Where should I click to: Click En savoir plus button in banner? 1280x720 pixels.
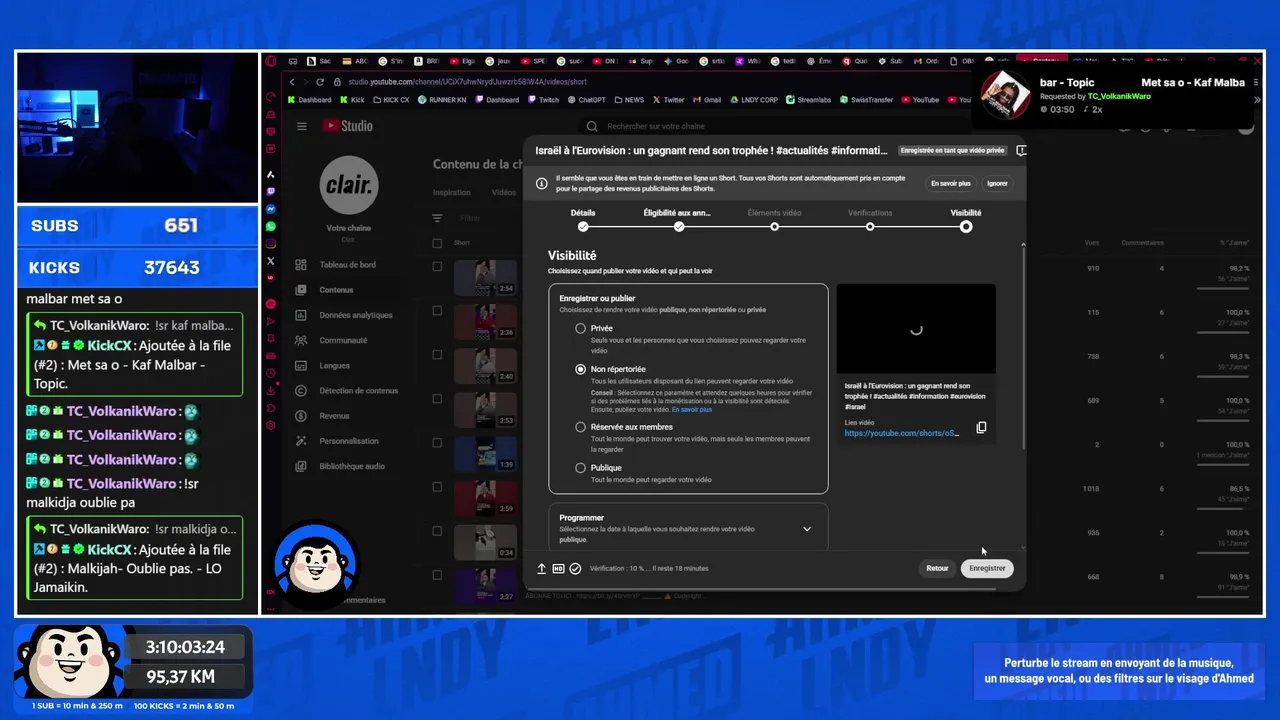click(951, 183)
